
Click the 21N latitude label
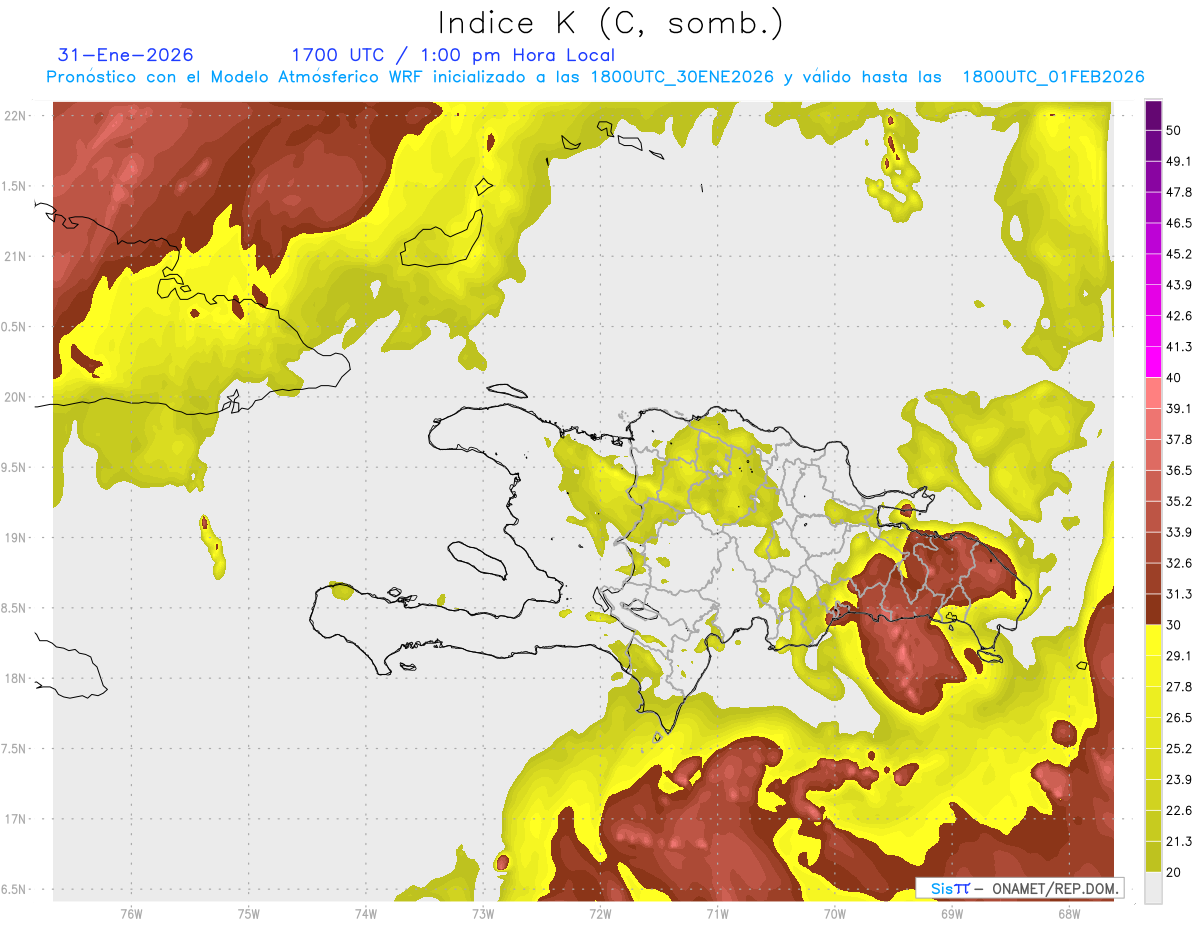[x=16, y=256]
